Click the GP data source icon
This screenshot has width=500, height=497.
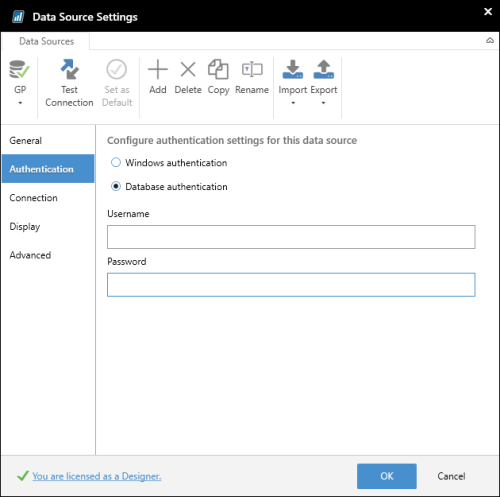(x=19, y=69)
